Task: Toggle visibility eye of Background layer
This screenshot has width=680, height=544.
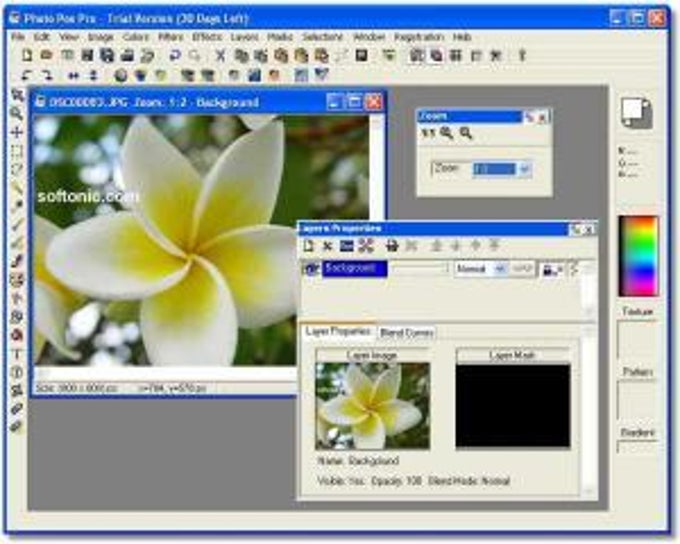Action: (311, 269)
